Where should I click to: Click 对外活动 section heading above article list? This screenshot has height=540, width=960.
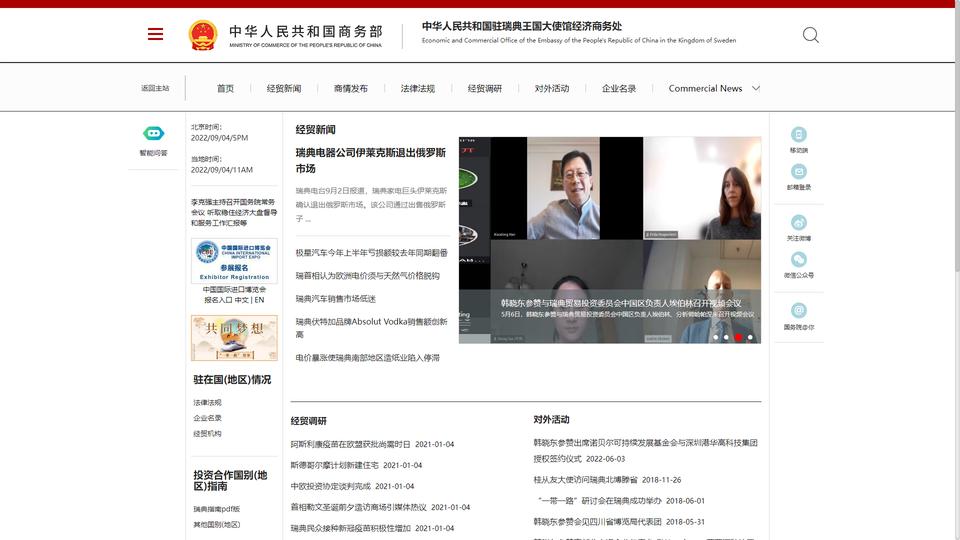click(x=551, y=419)
